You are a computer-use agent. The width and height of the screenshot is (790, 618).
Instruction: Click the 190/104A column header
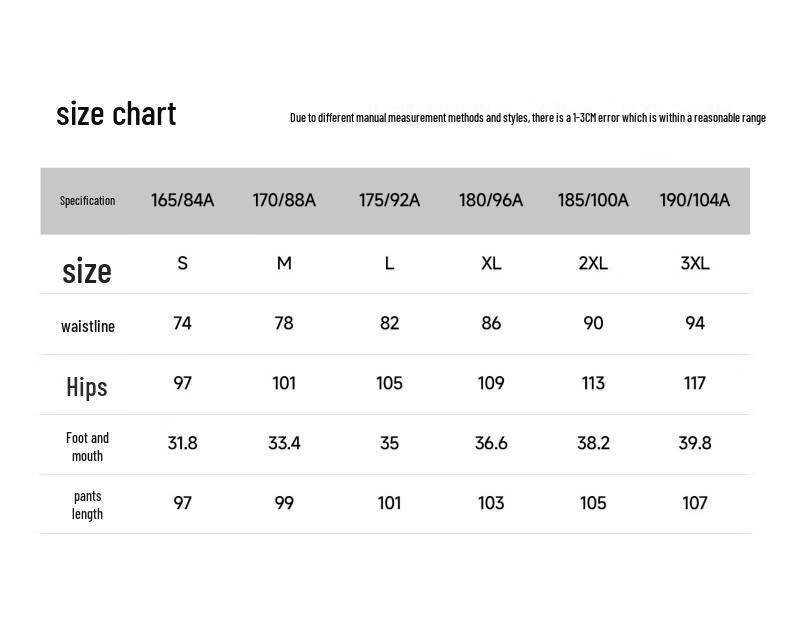[695, 200]
